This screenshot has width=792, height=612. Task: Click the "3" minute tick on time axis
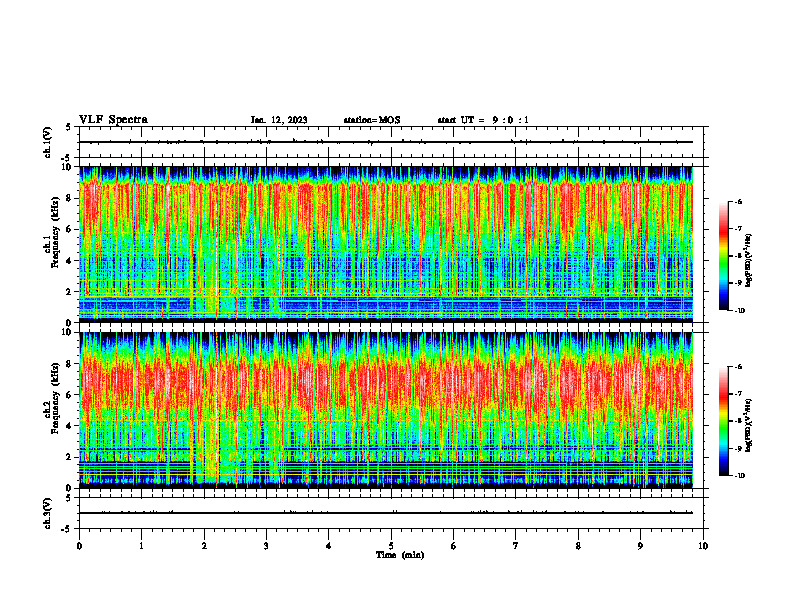point(266,546)
